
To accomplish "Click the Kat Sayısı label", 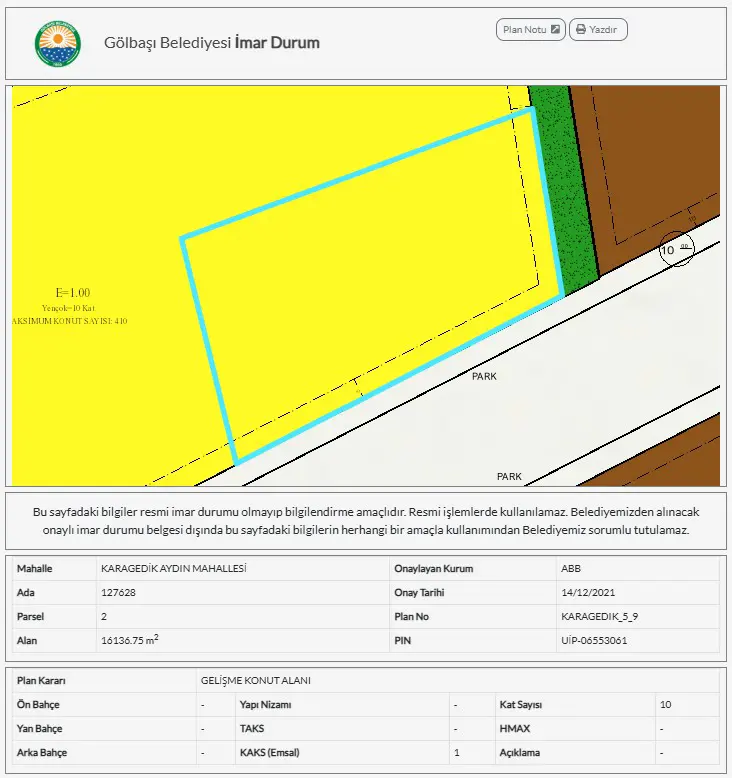I will tap(521, 705).
